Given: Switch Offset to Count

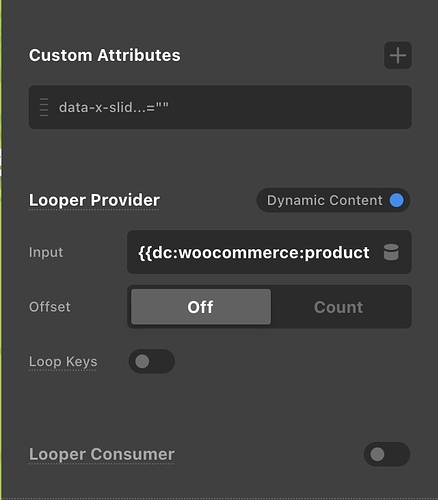Looking at the screenshot, I should pyautogui.click(x=339, y=307).
